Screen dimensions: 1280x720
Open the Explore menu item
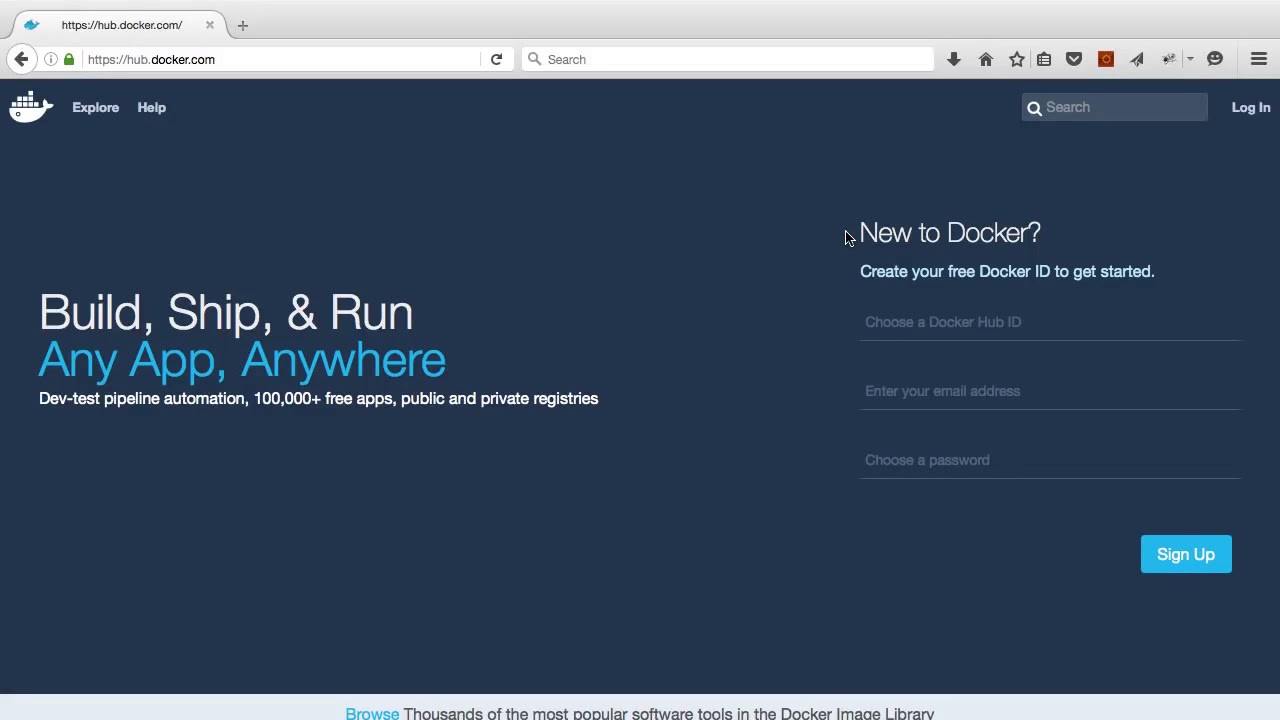[x=95, y=107]
